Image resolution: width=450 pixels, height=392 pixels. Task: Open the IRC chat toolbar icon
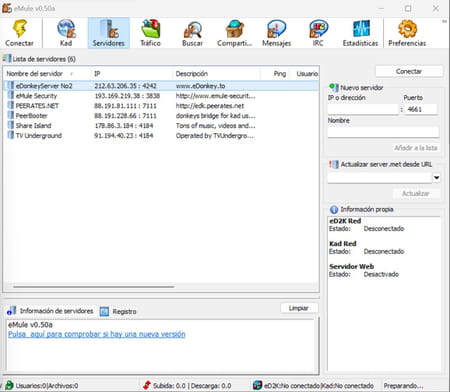(x=318, y=29)
